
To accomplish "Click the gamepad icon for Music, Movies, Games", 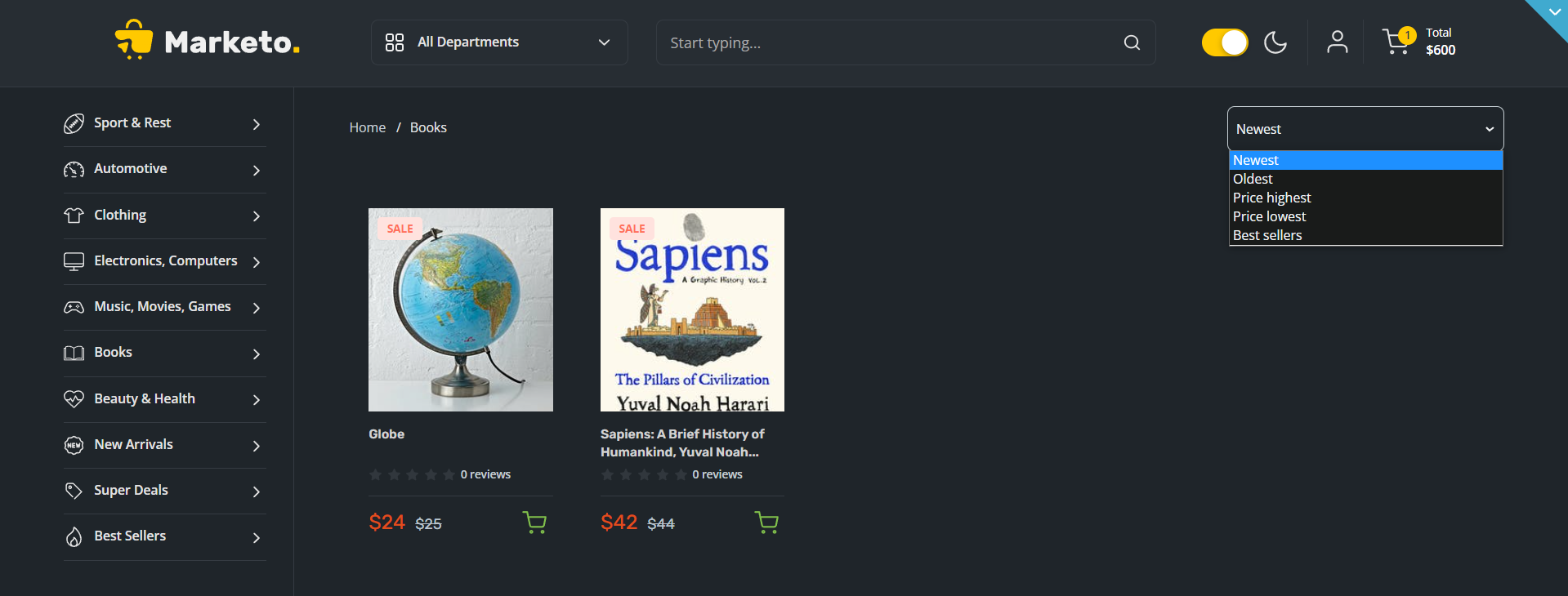I will pos(74,307).
